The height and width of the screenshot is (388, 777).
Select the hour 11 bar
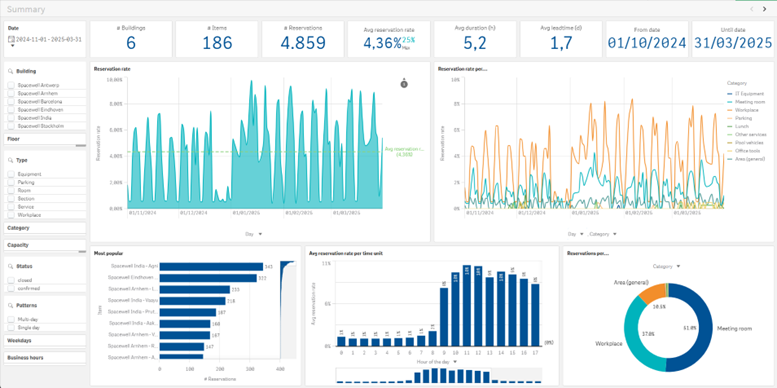(x=466, y=306)
